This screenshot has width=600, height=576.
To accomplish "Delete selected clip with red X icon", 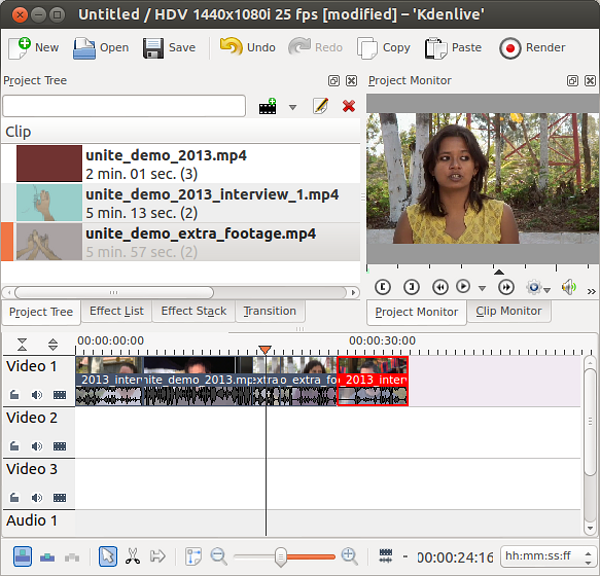I will tap(349, 106).
